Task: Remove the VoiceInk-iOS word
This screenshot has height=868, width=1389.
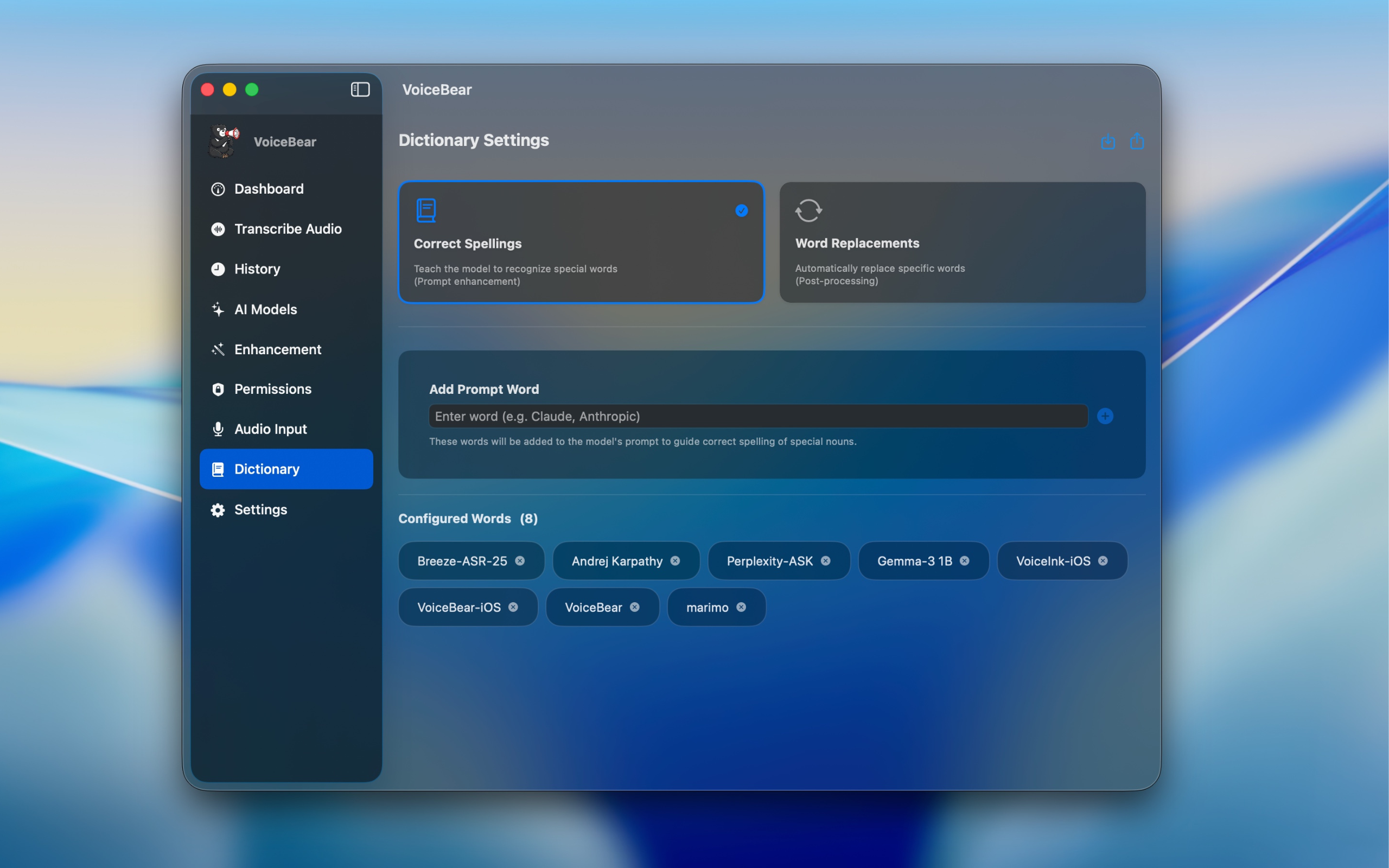Action: [1103, 561]
